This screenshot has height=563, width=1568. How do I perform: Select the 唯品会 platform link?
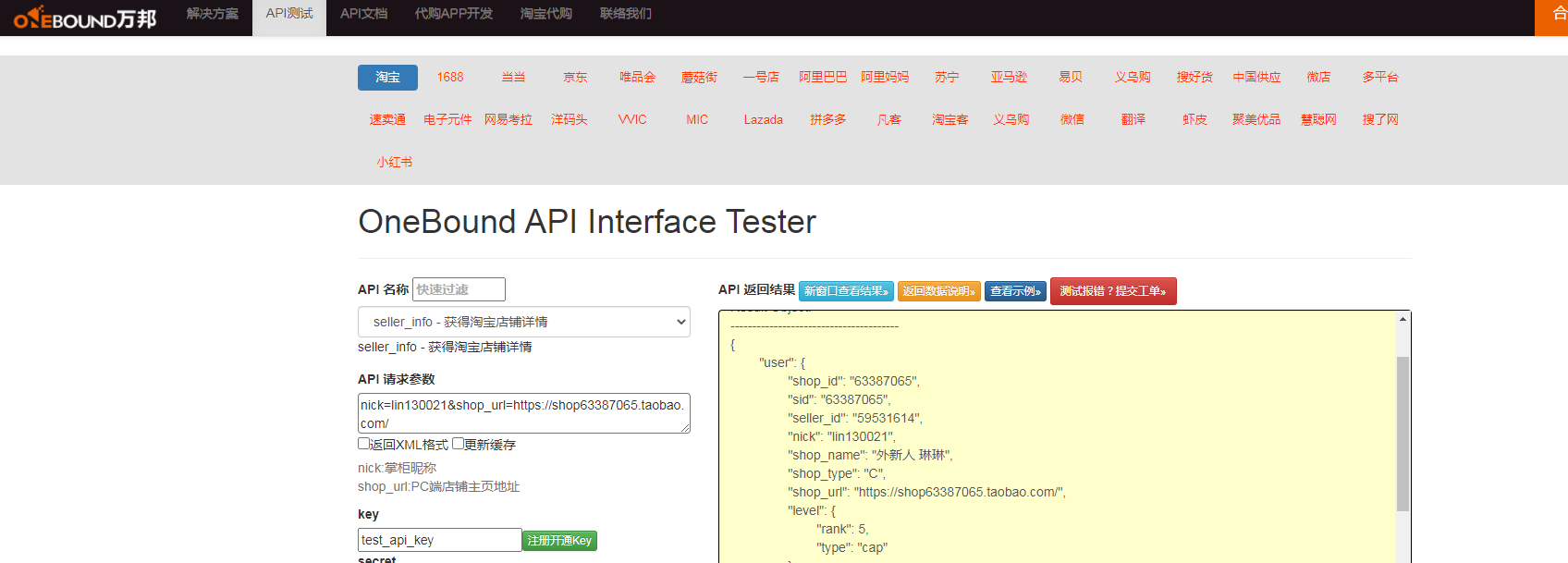[637, 78]
